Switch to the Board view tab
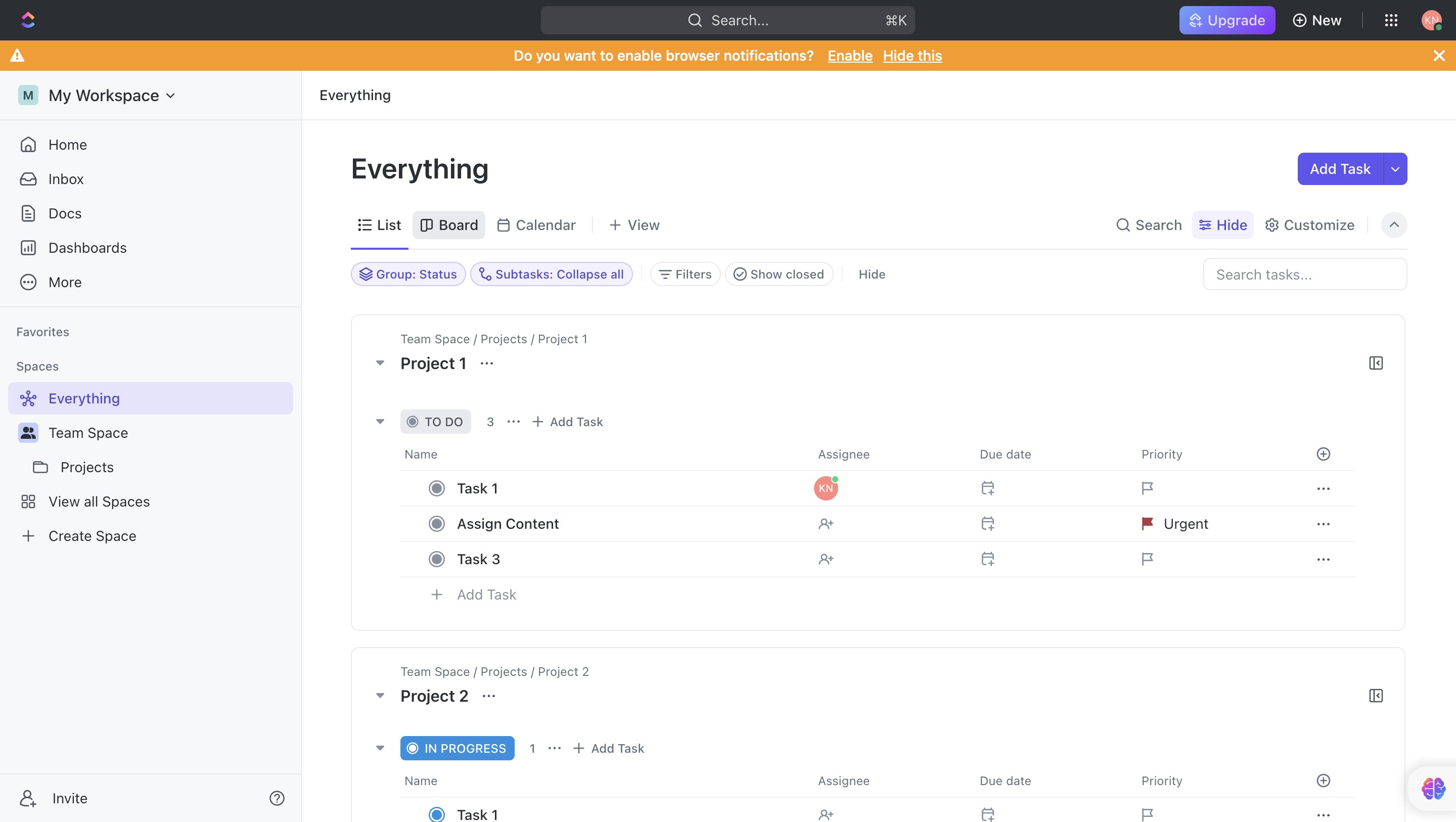Viewport: 1456px width, 822px height. pos(449,225)
